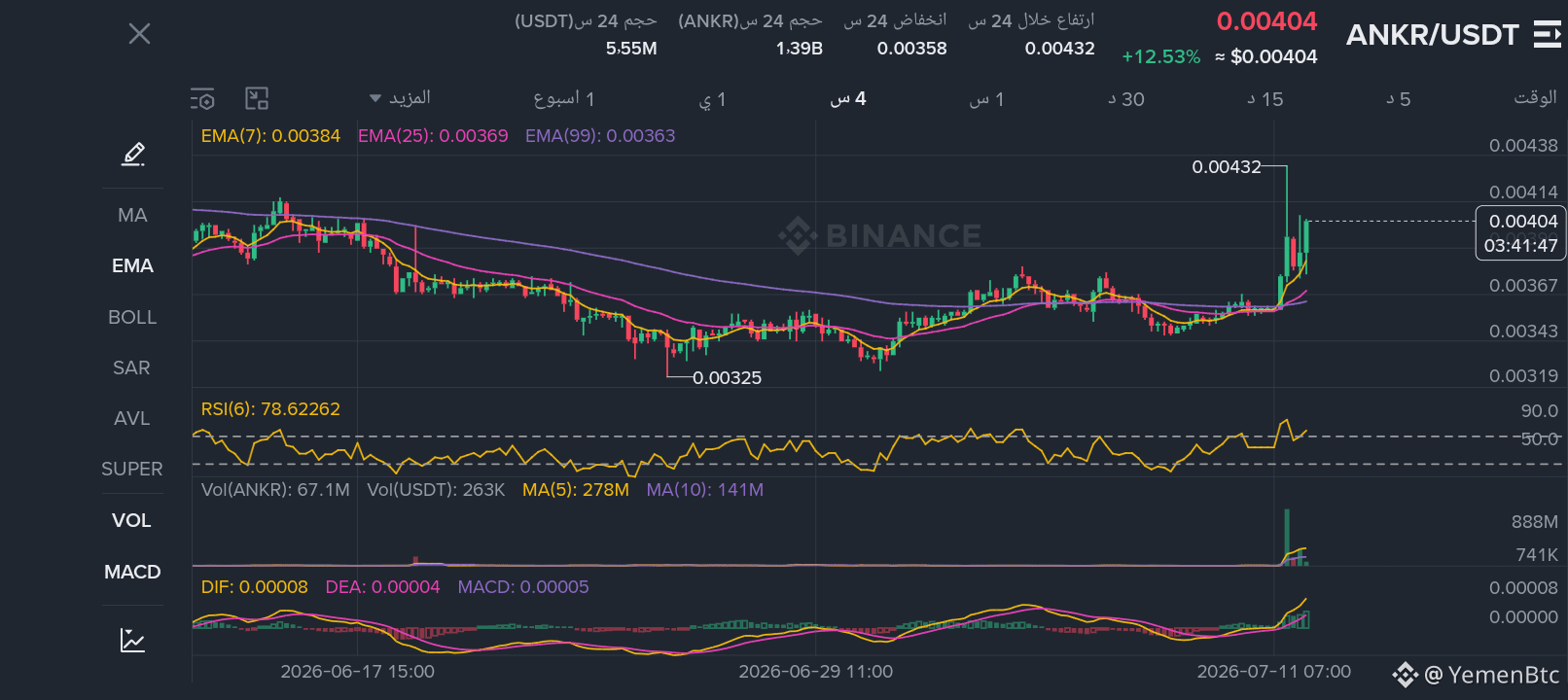Image resolution: width=1568 pixels, height=700 pixels.
Task: Click the RSI(6): 78.62262 label
Action: click(270, 409)
